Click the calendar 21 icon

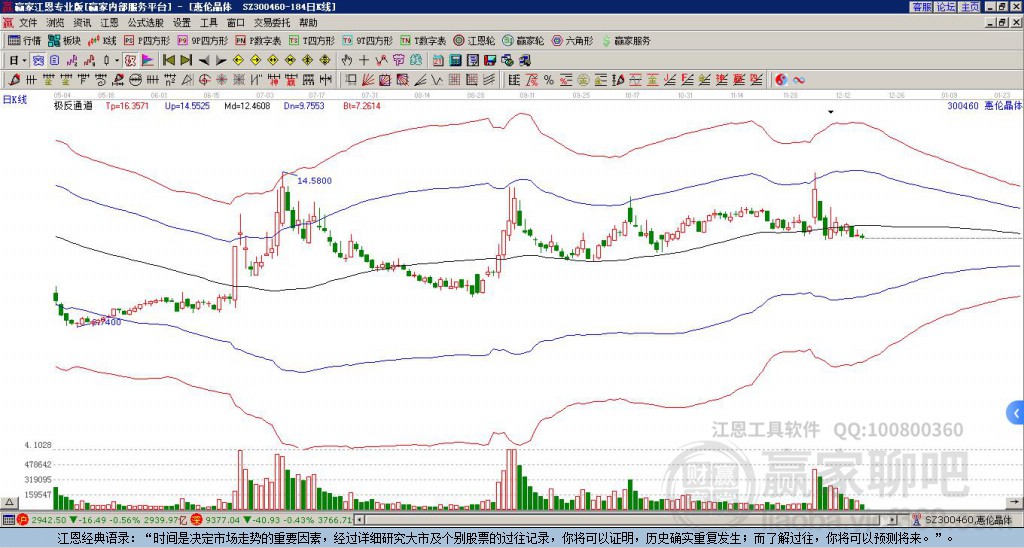pyautogui.click(x=438, y=61)
